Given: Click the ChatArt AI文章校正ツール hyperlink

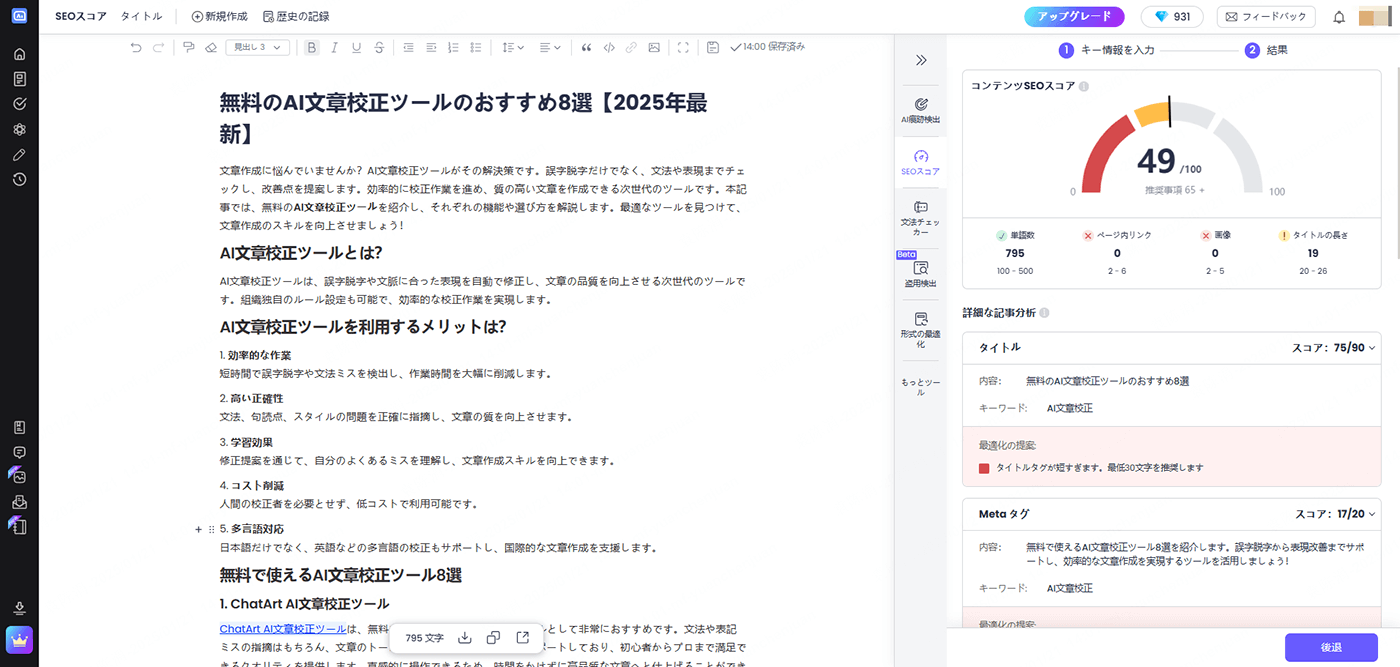Looking at the screenshot, I should [282, 629].
